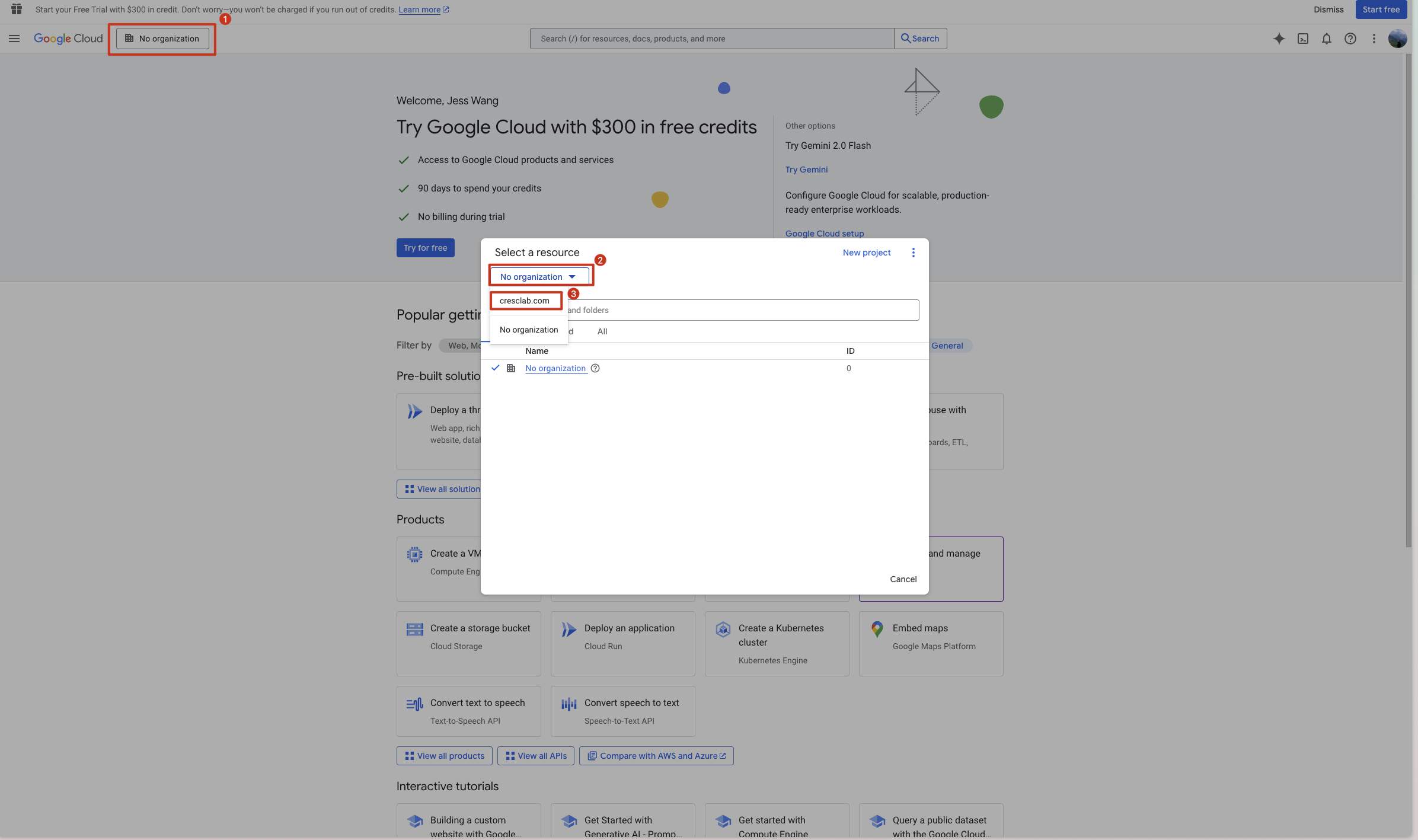This screenshot has width=1418, height=840.
Task: Click View all APIs button
Action: 536,756
